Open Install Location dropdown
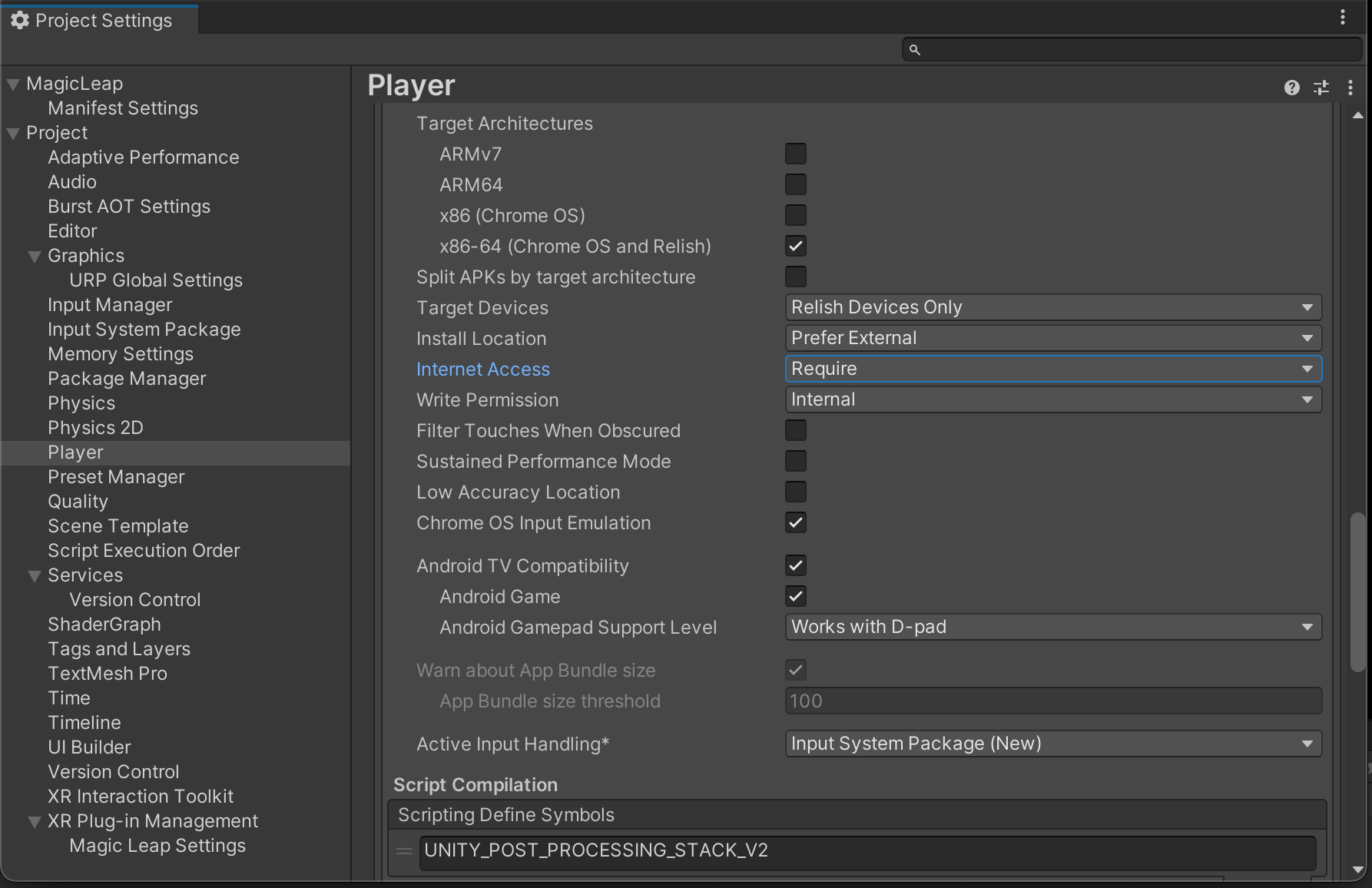Viewport: 1372px width, 888px height. coord(1053,338)
